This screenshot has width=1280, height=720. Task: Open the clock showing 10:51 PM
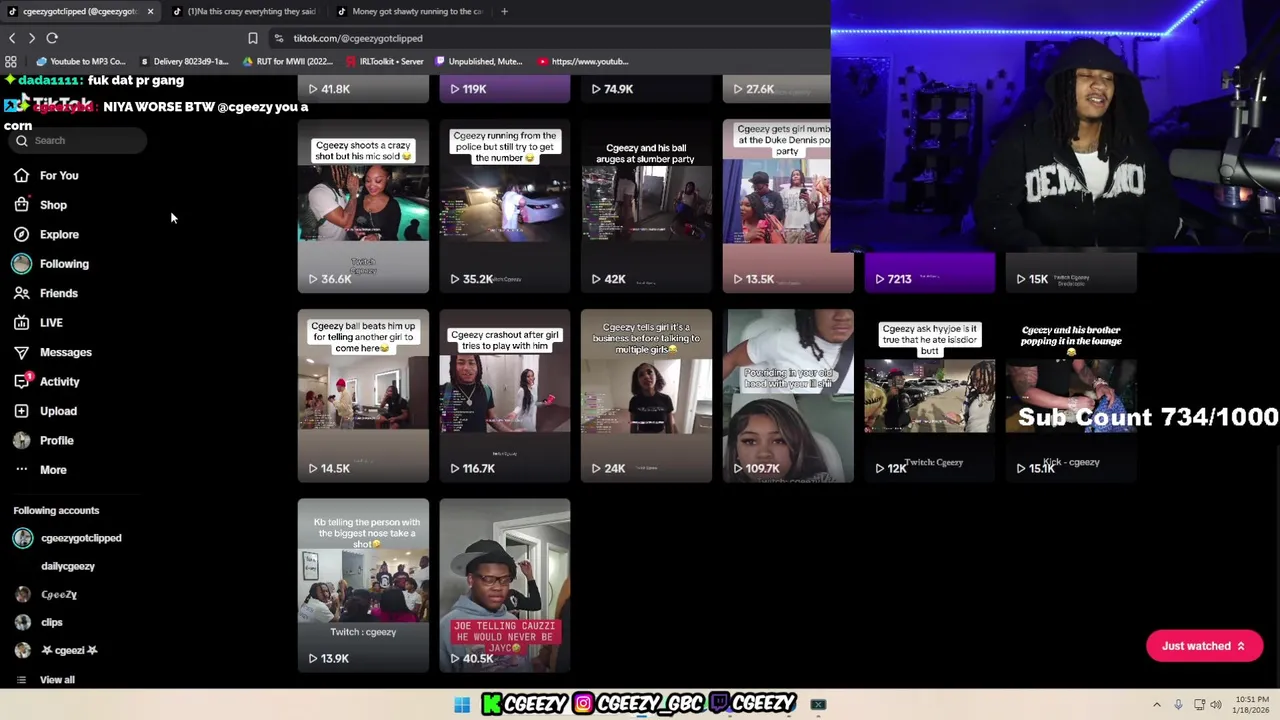(x=1252, y=705)
